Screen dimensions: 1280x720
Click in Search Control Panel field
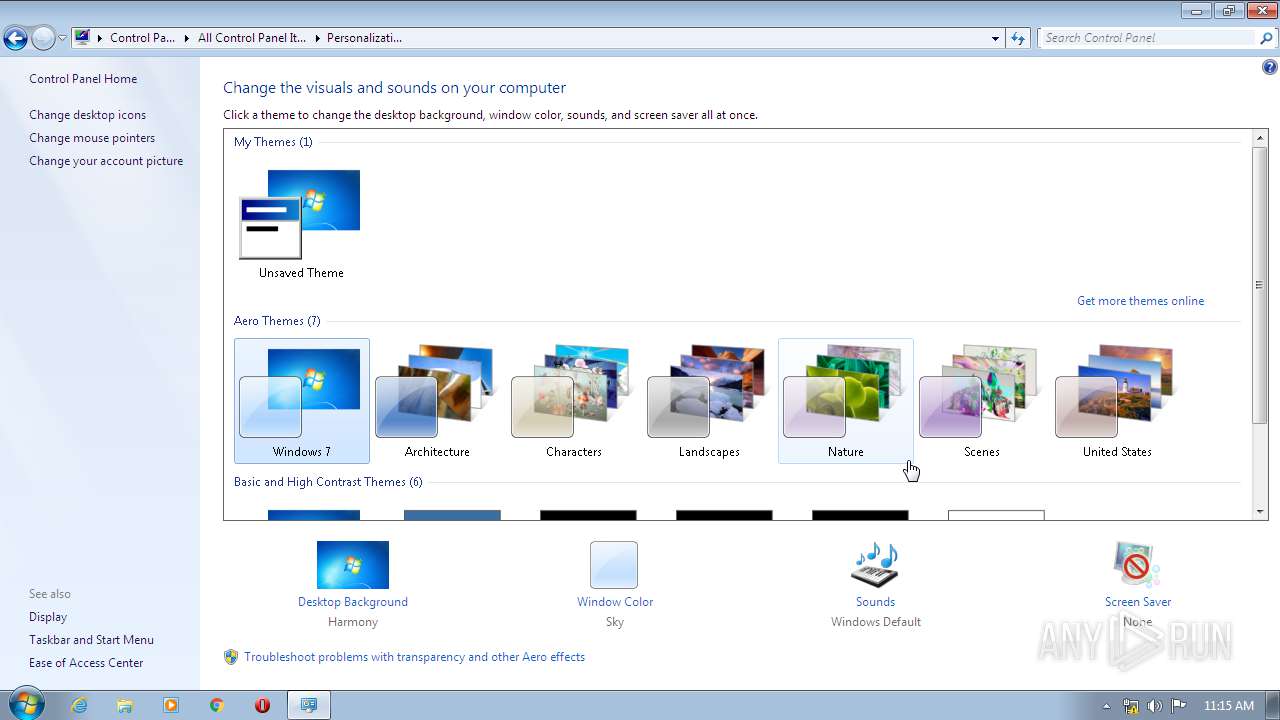click(1147, 38)
